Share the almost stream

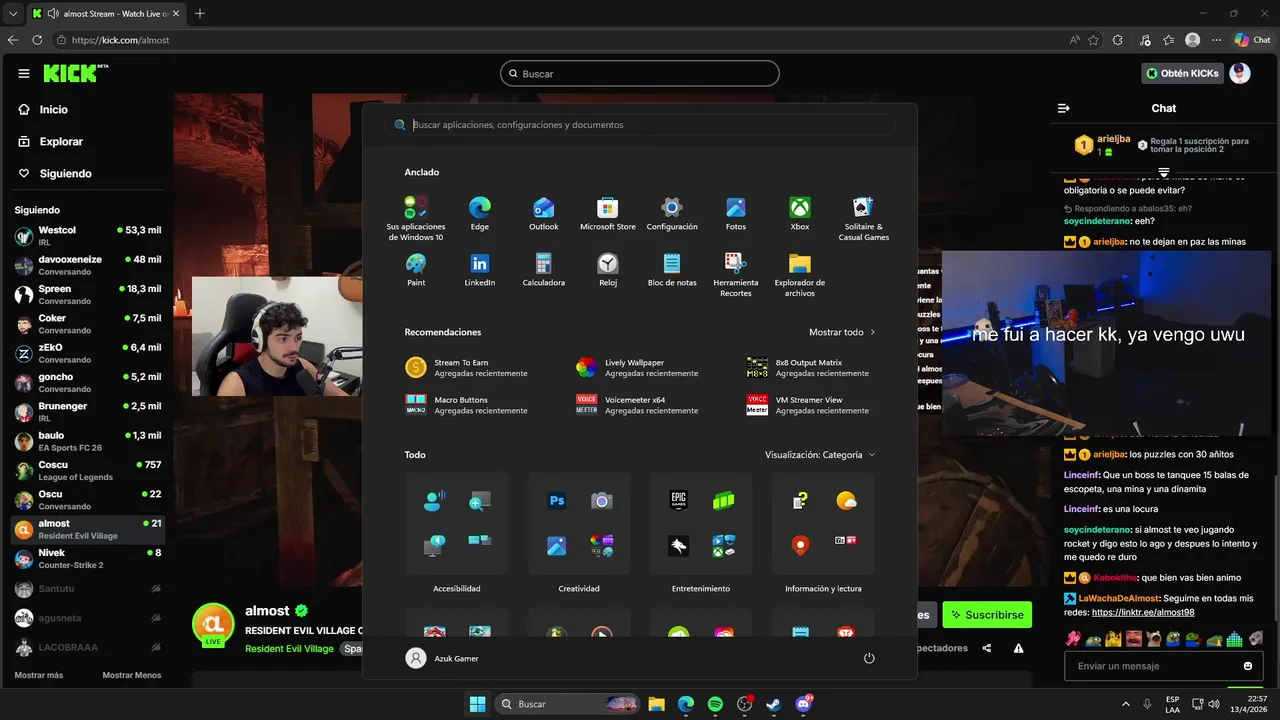click(x=987, y=648)
